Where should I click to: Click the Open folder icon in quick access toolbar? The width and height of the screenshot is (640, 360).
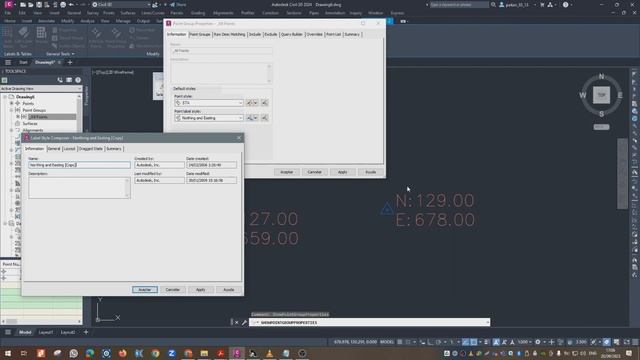click(31, 5)
